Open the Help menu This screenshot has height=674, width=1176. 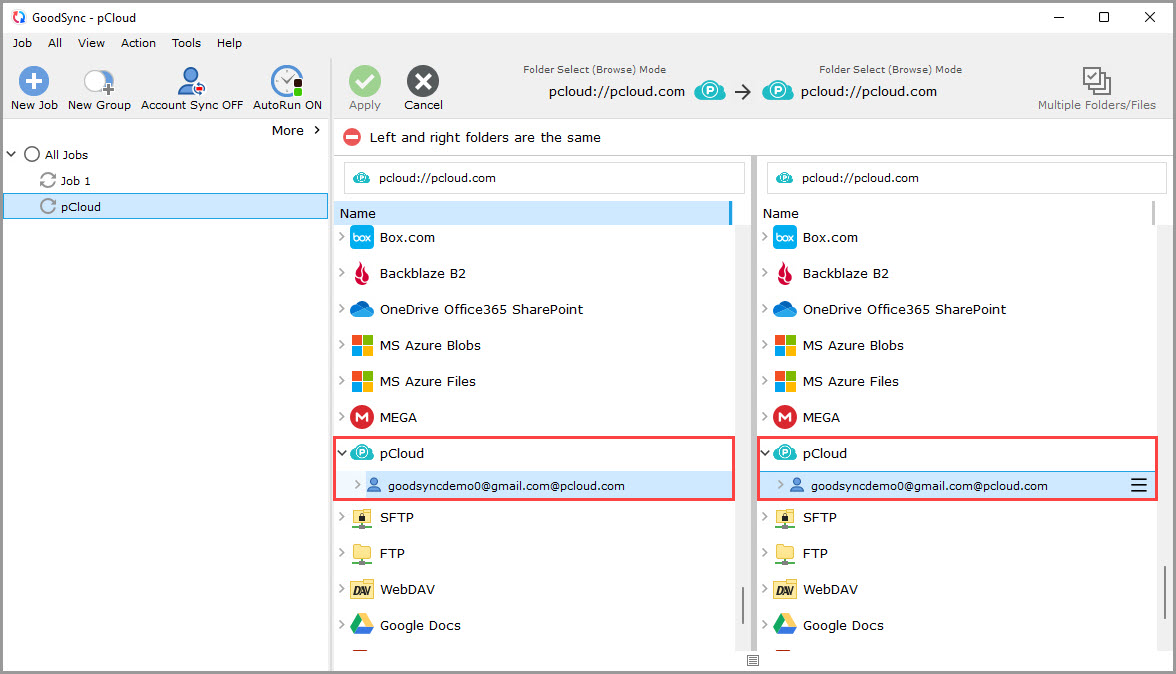click(230, 43)
